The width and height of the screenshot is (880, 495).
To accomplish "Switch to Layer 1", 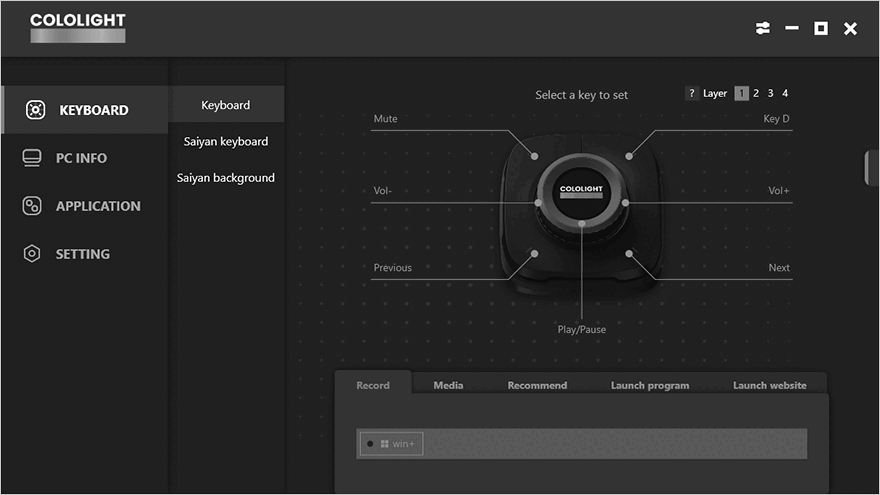I will click(x=741, y=93).
